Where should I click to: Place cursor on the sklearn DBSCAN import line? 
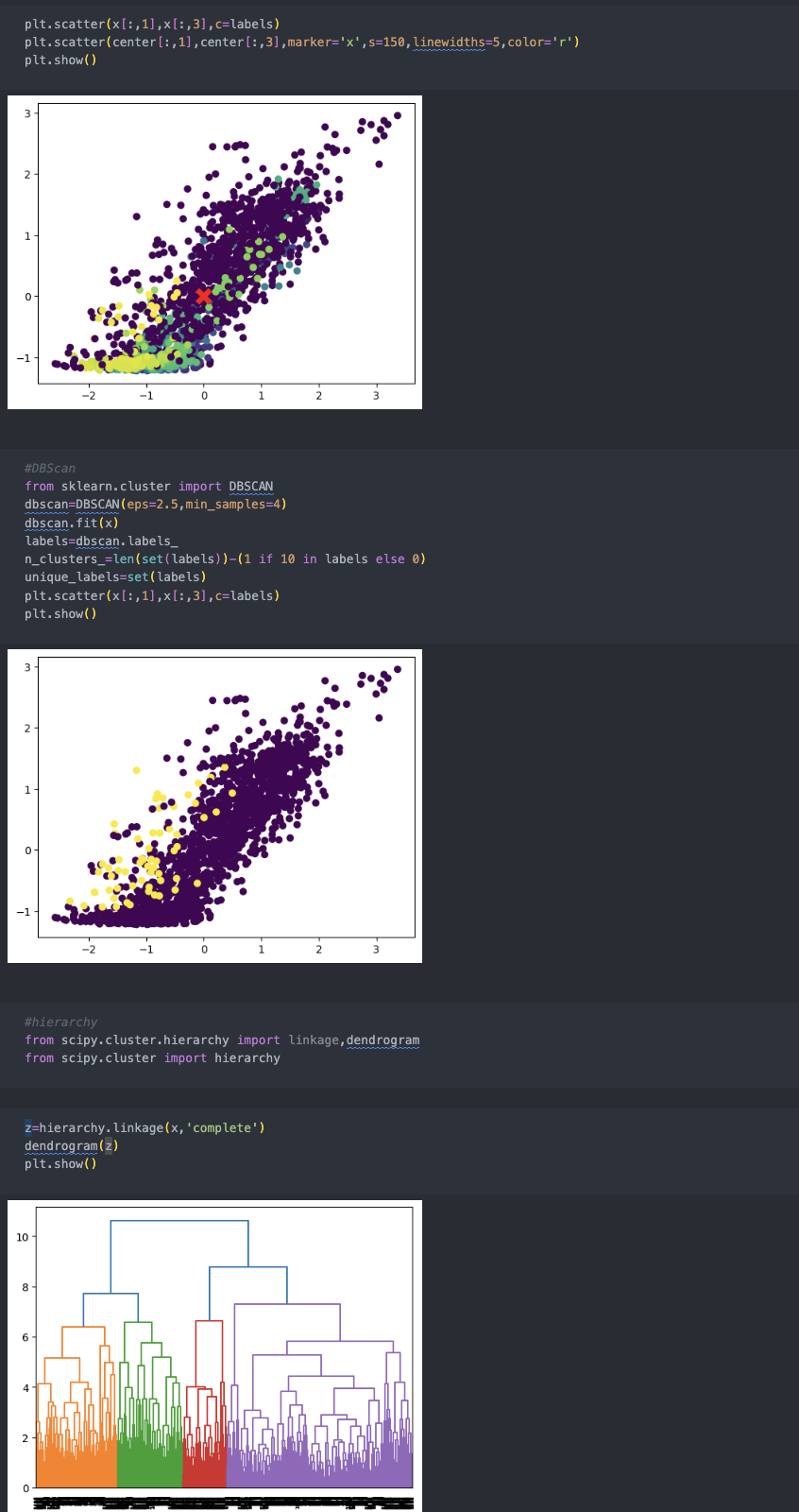pyautogui.click(x=148, y=486)
